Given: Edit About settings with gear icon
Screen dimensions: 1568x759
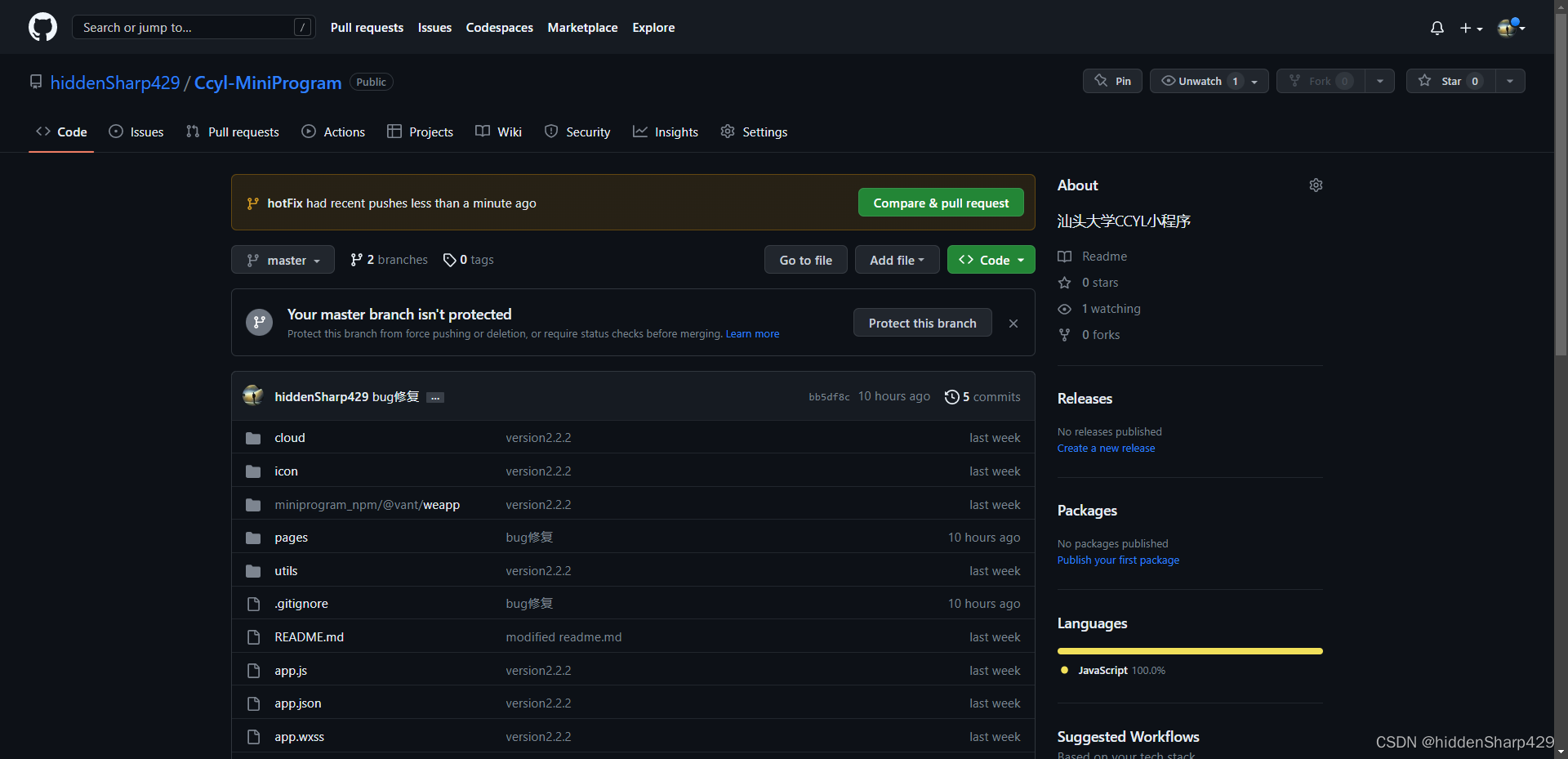Looking at the screenshot, I should coord(1316,185).
